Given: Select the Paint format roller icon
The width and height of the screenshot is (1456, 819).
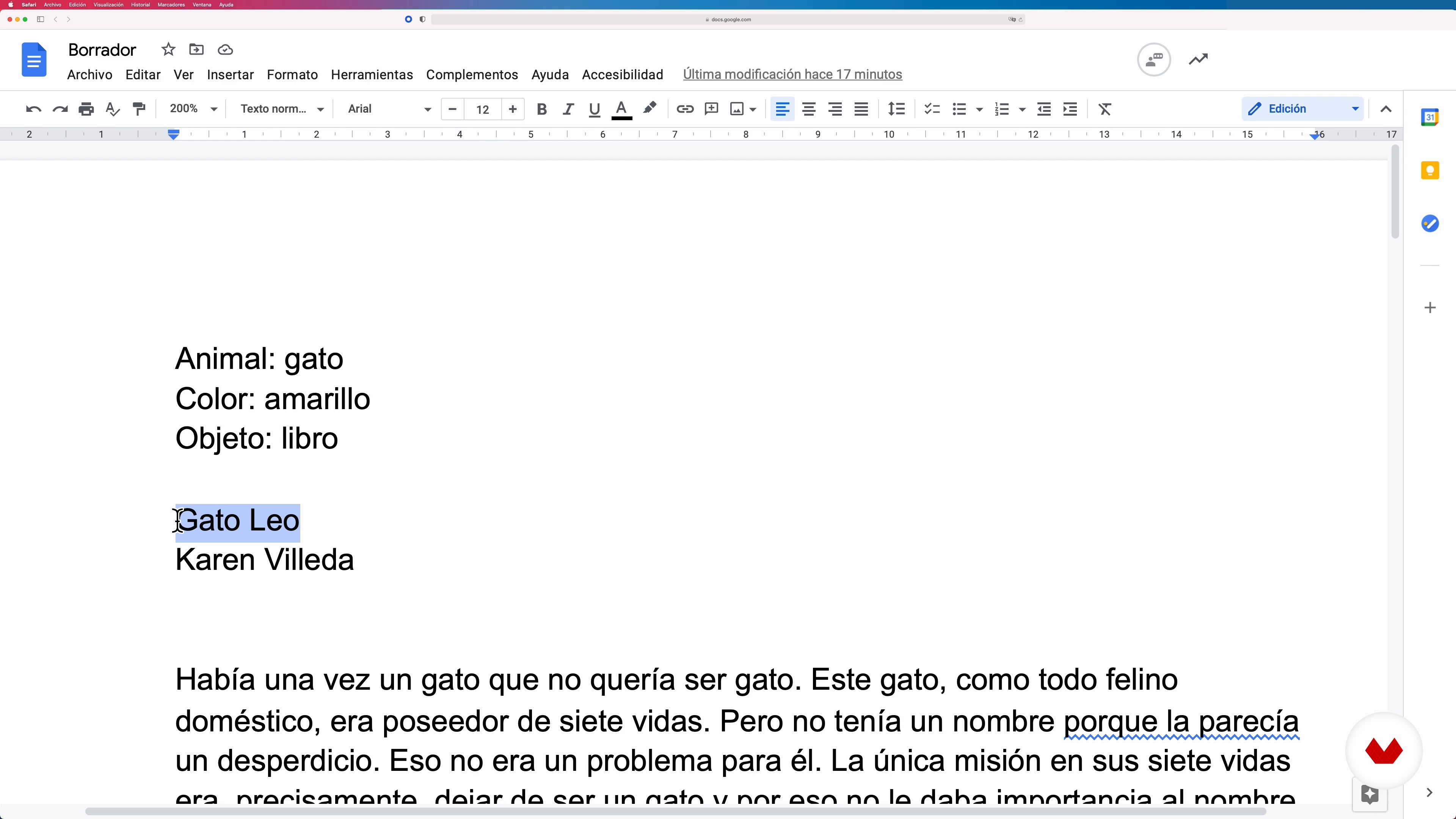Looking at the screenshot, I should pyautogui.click(x=138, y=109).
